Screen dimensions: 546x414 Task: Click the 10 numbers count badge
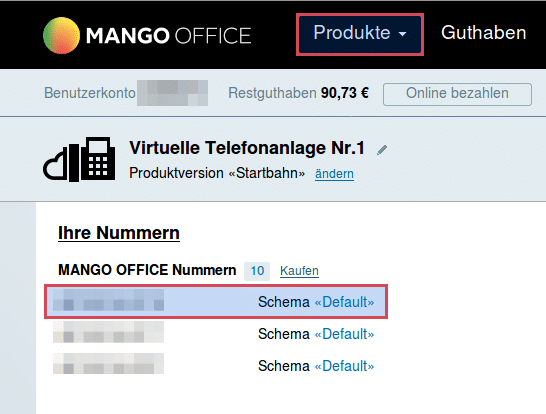257,271
